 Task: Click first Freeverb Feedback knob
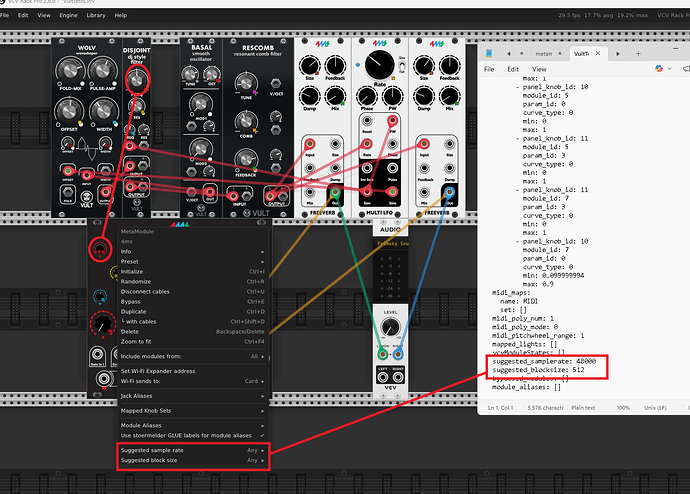335,66
